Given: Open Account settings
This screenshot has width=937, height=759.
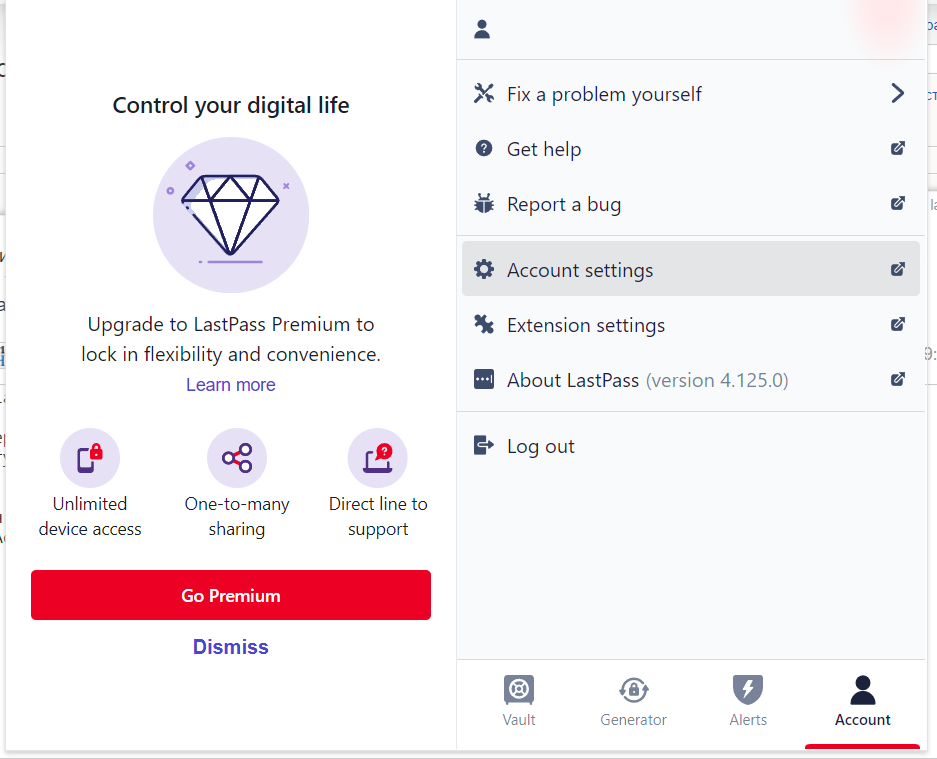Looking at the screenshot, I should tap(580, 270).
